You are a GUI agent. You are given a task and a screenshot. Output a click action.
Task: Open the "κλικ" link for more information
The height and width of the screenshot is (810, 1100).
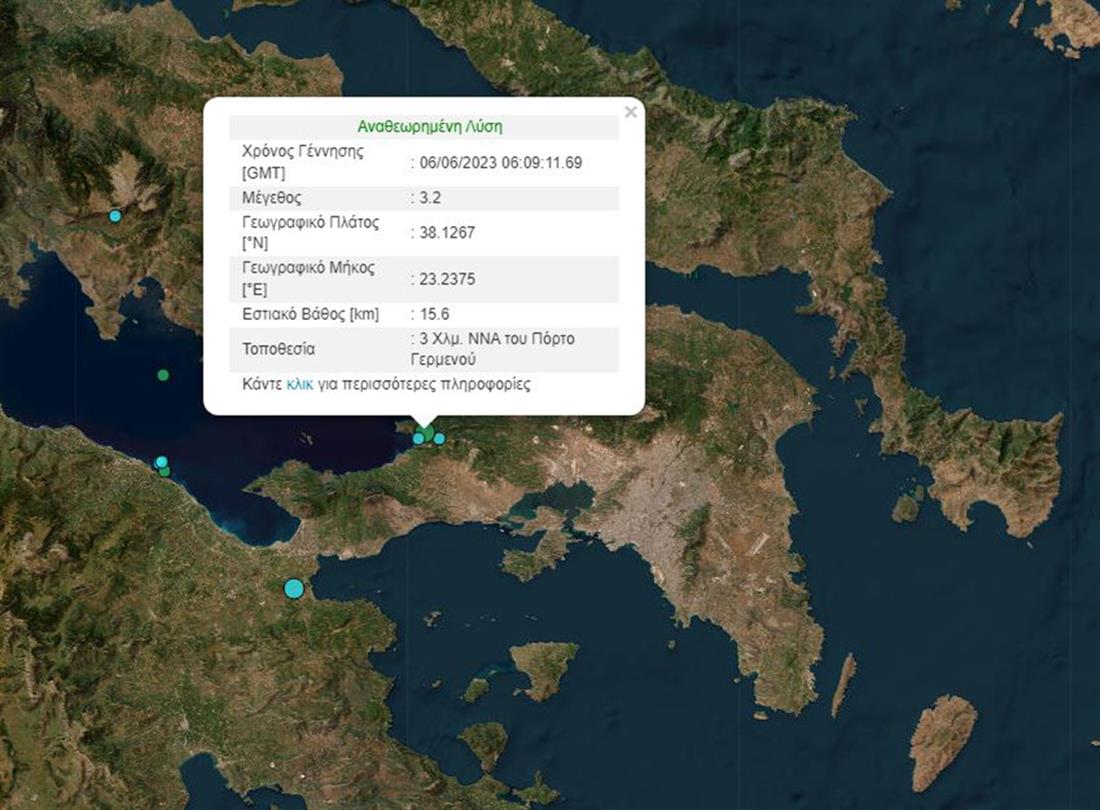coord(300,384)
